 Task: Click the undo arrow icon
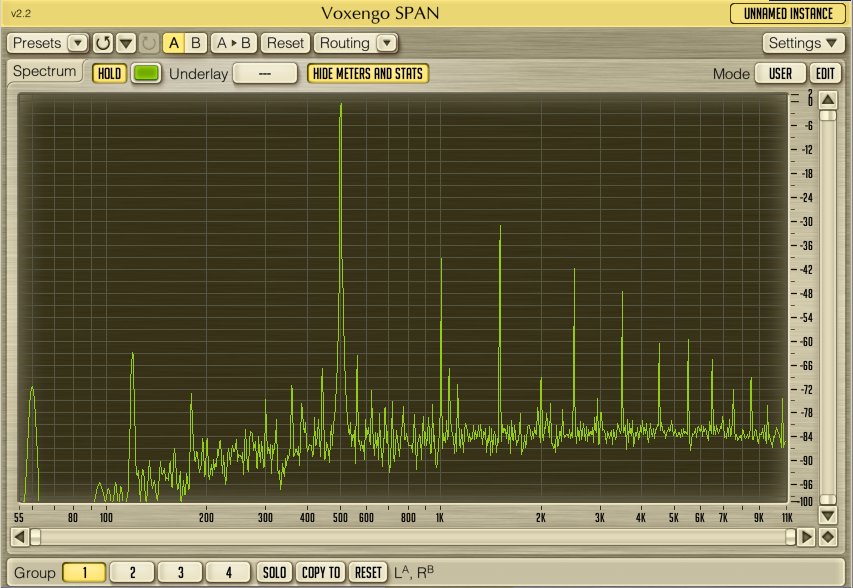pyautogui.click(x=103, y=43)
